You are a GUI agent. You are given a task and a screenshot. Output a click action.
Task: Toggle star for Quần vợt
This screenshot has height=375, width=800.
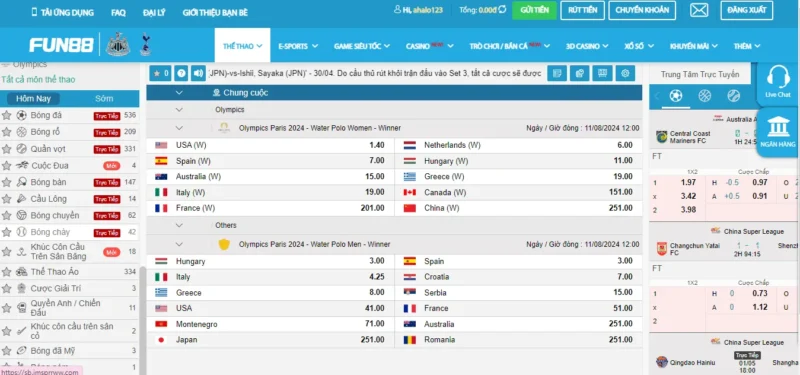(x=6, y=149)
